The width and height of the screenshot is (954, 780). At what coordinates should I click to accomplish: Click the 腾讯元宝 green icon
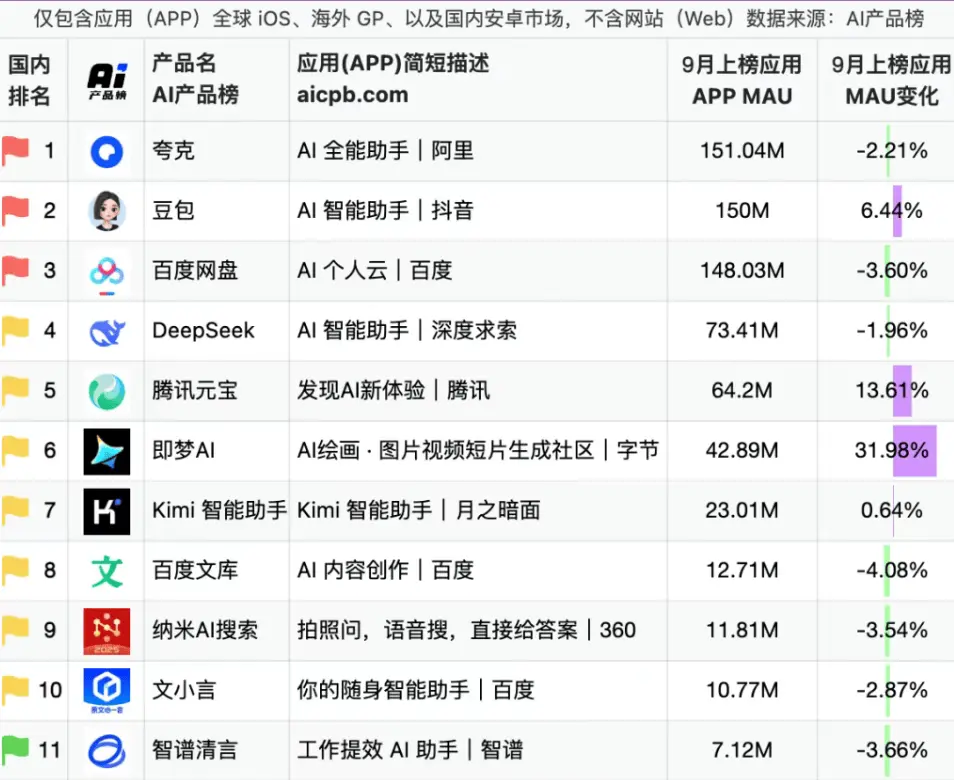[x=106, y=391]
